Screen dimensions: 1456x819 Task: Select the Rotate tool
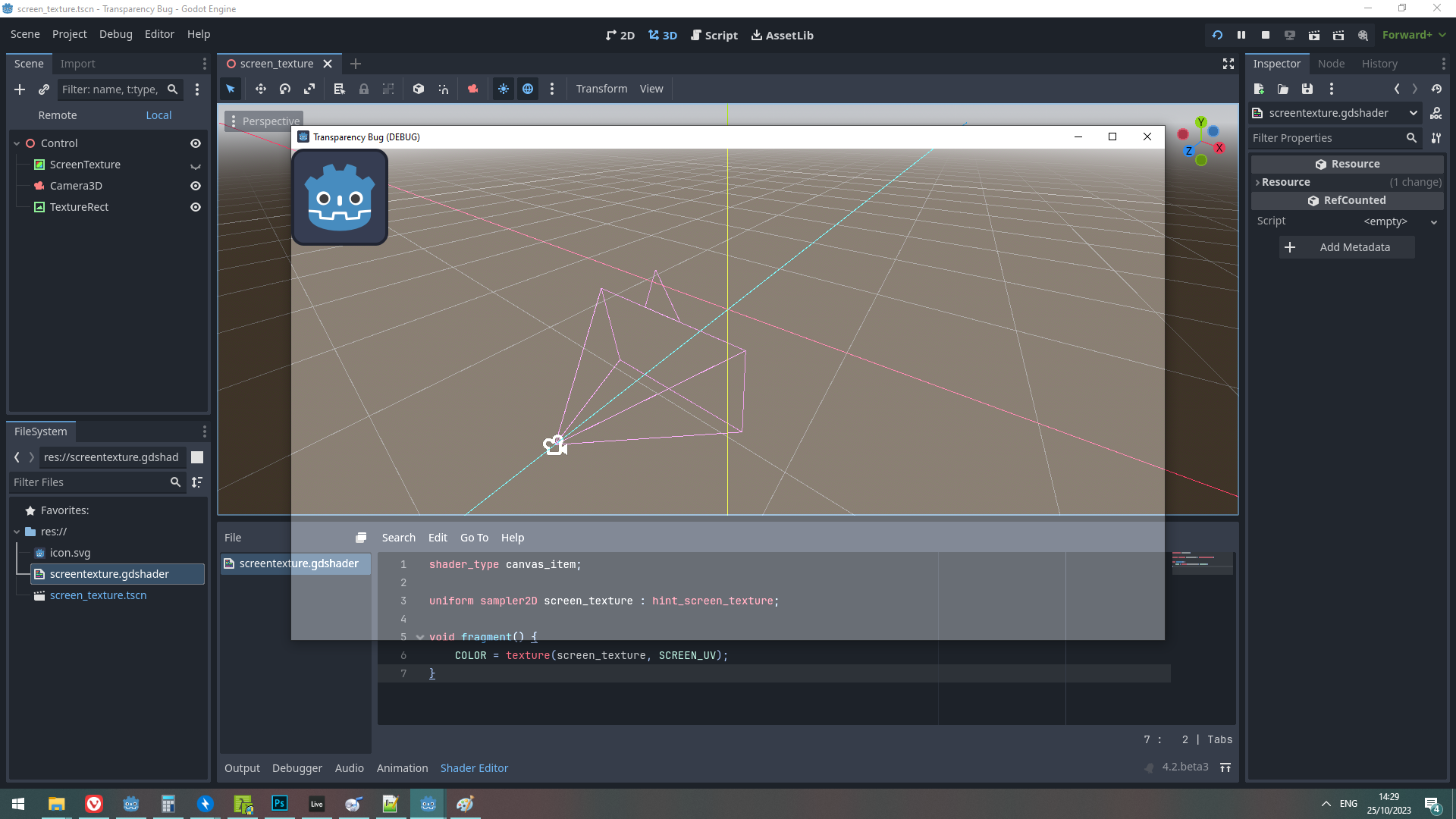pos(284,89)
